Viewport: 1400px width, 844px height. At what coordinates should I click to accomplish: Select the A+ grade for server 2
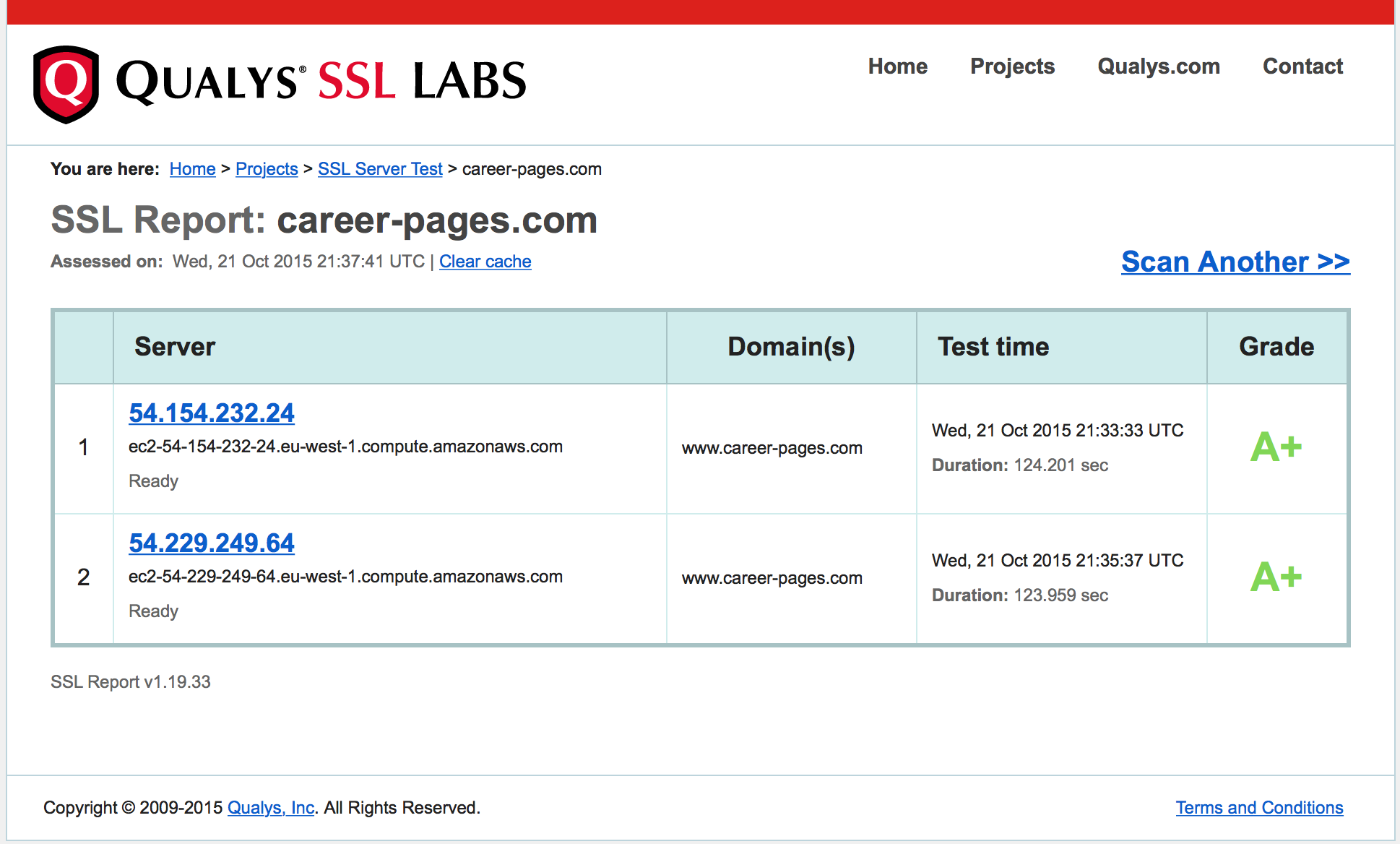(x=1276, y=577)
